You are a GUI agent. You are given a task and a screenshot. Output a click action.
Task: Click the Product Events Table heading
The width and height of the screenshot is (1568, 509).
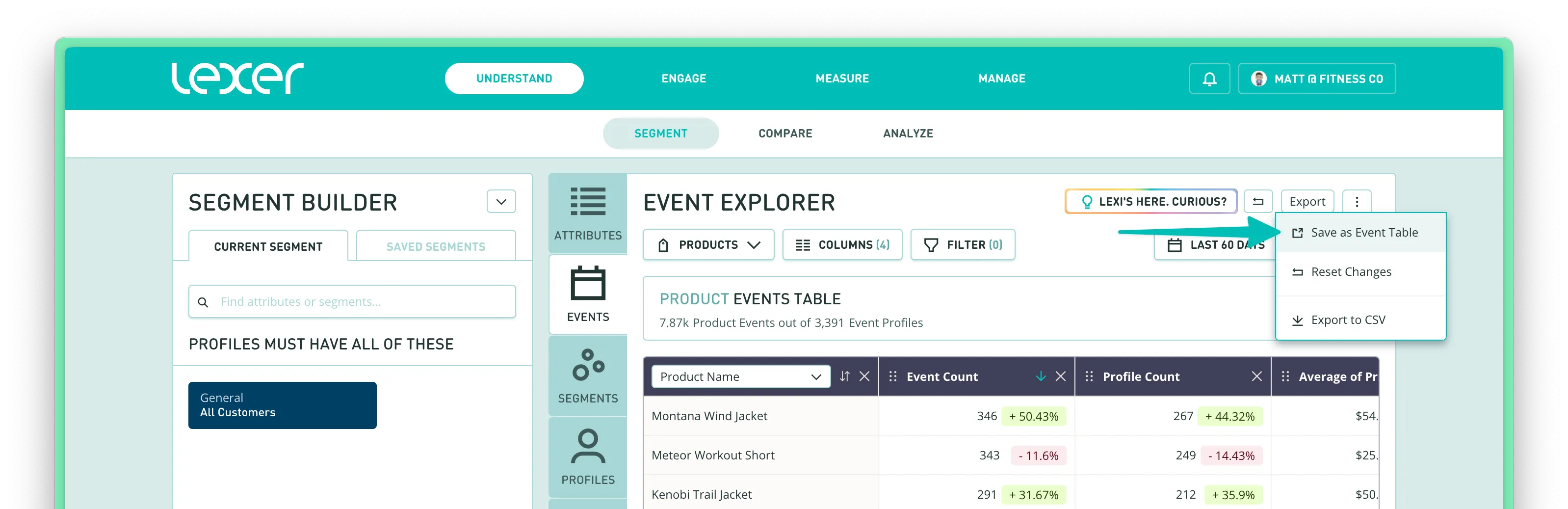750,299
